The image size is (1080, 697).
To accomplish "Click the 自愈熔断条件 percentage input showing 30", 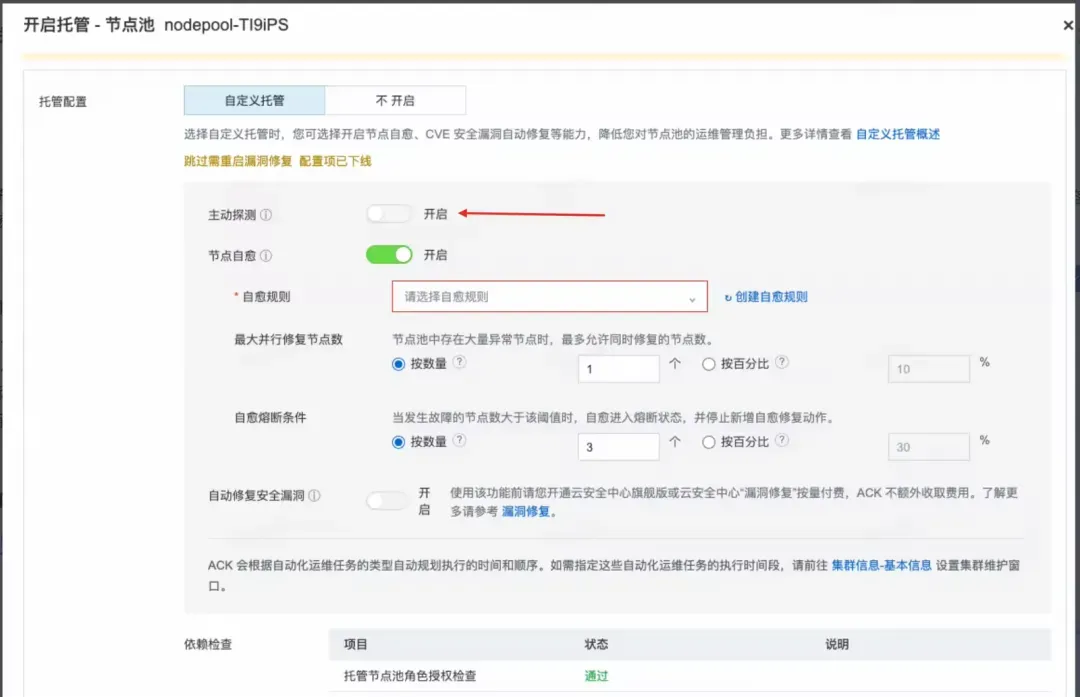I will [x=928, y=447].
